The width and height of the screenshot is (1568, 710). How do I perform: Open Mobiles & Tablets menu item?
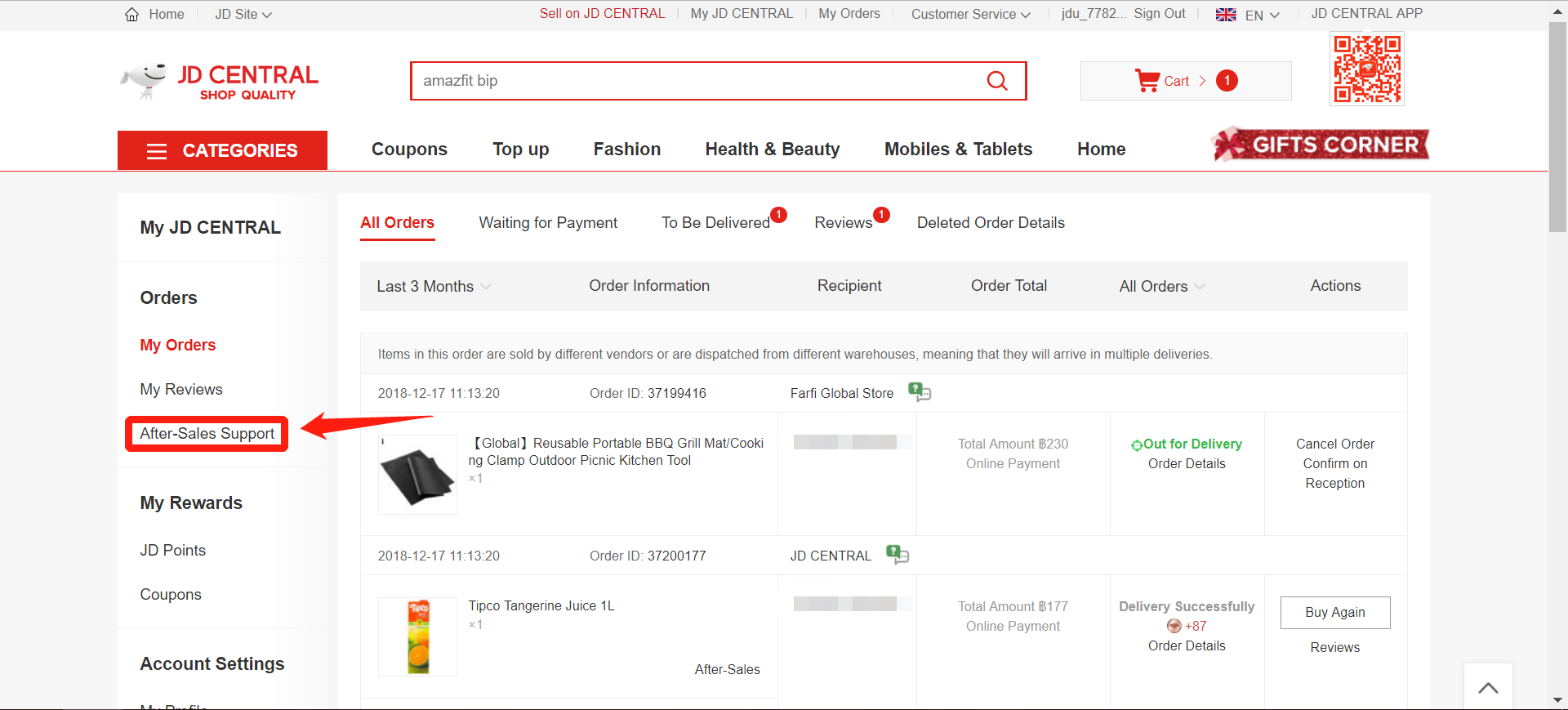pos(959,149)
